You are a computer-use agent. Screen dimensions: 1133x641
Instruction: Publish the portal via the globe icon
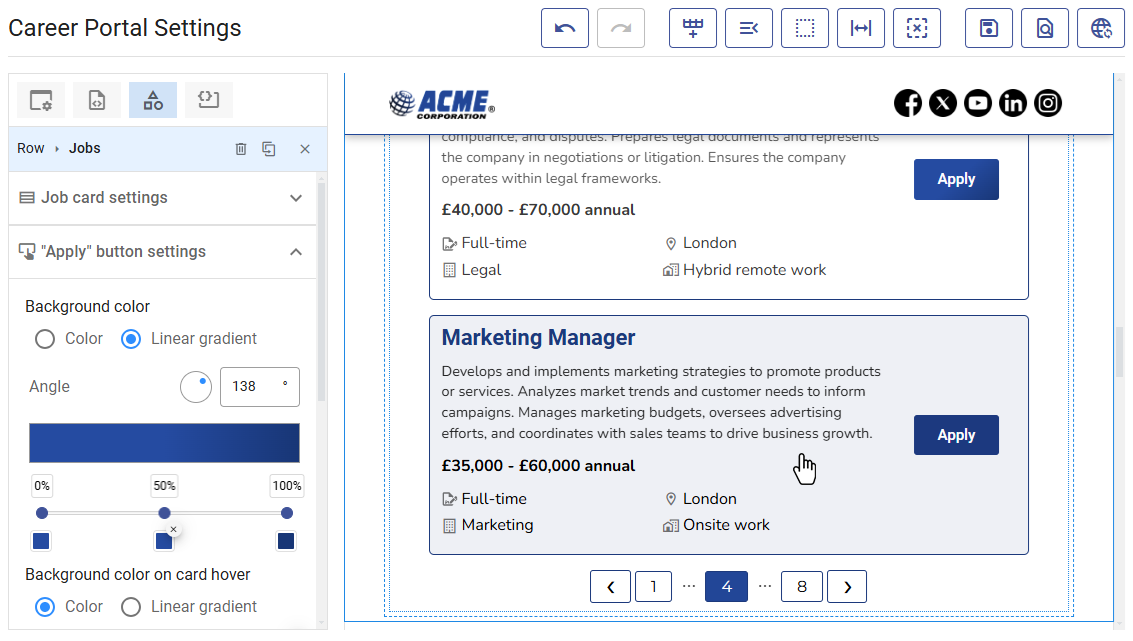click(1100, 28)
